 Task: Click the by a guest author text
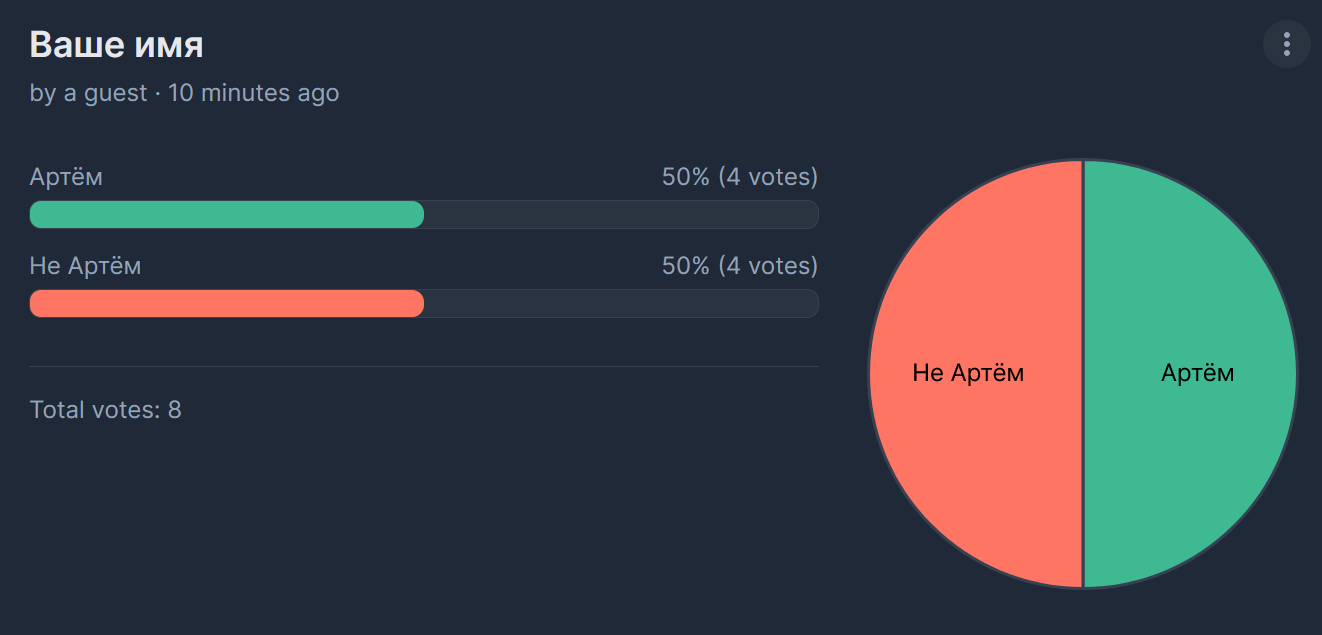point(89,93)
